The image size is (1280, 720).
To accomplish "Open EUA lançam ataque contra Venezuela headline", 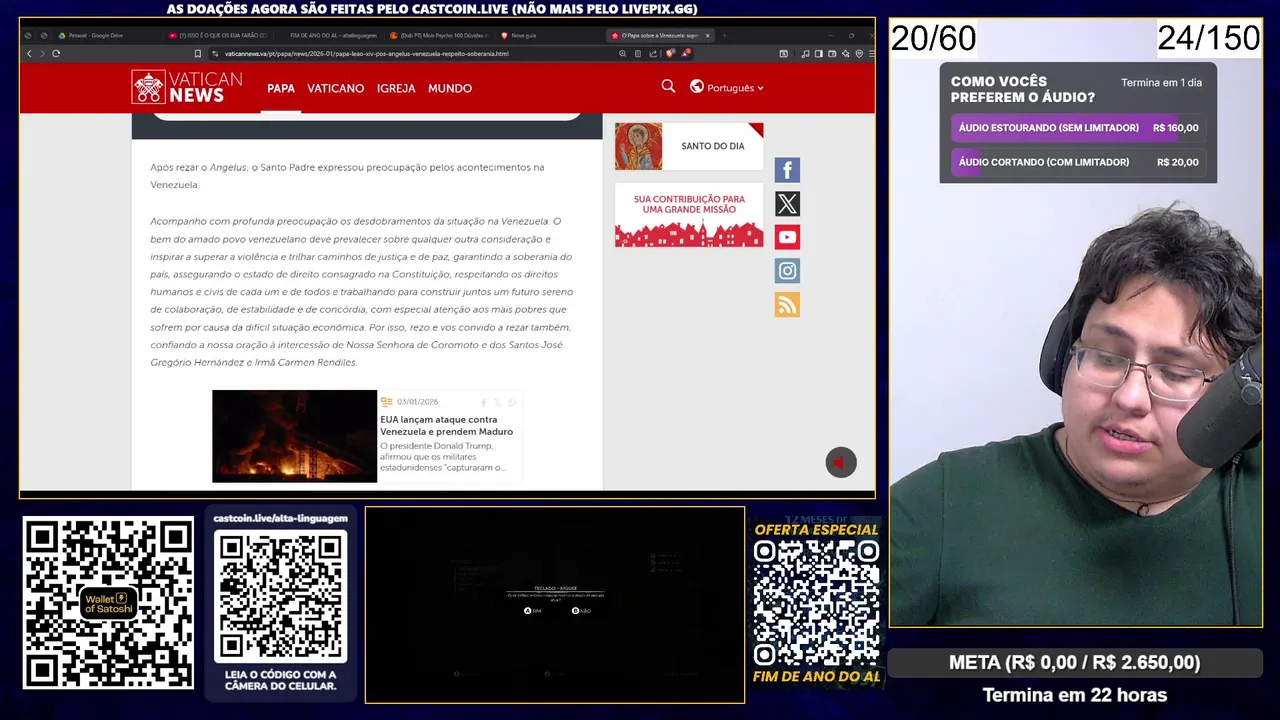I will [446, 426].
